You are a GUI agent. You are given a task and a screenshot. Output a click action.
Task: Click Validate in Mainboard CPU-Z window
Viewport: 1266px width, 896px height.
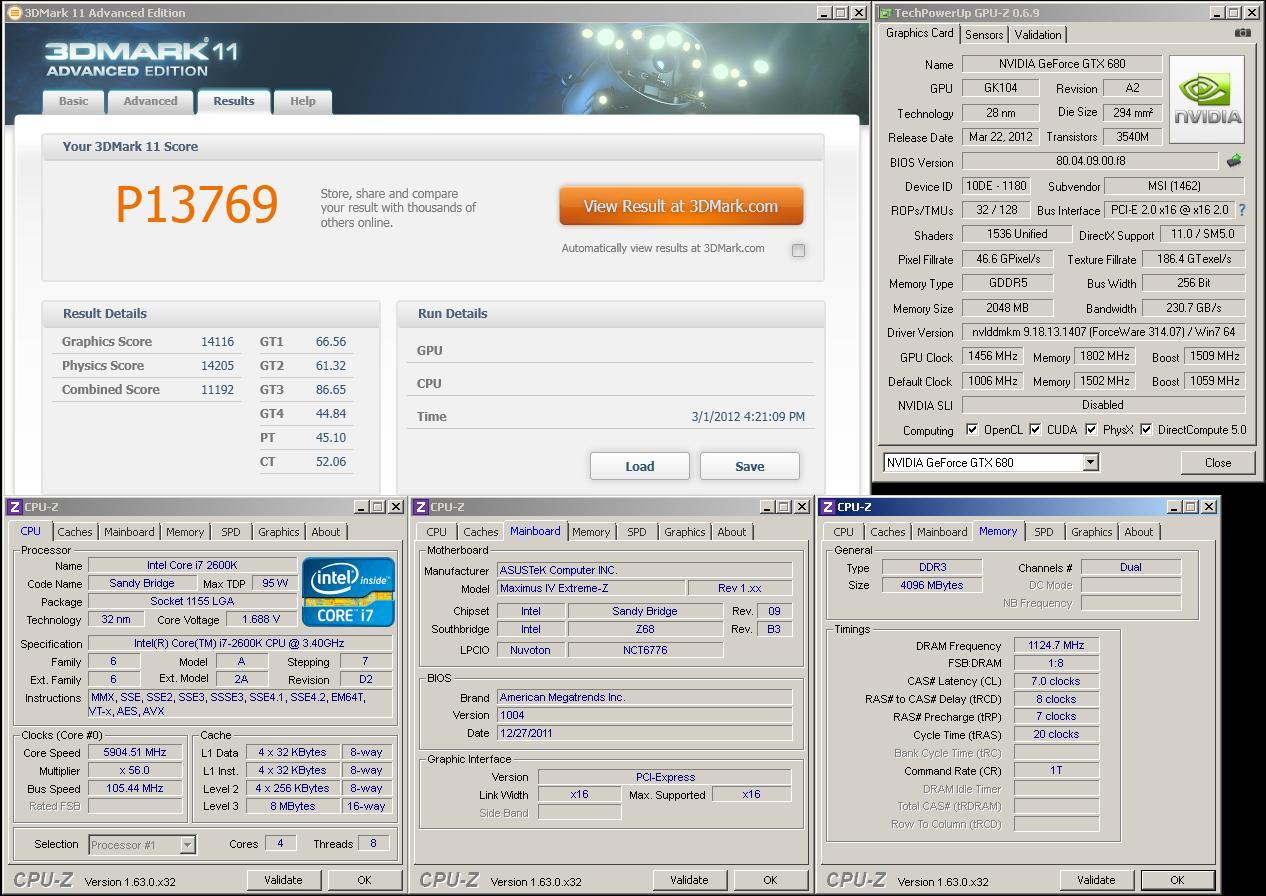click(x=689, y=880)
